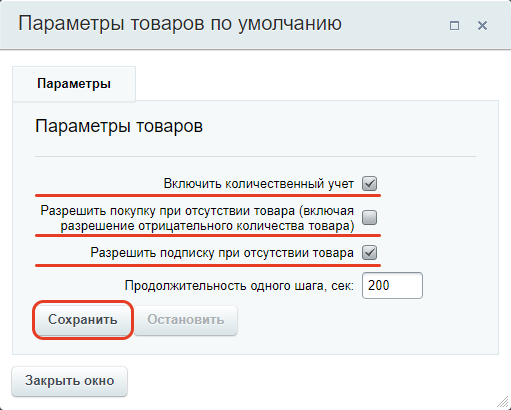Image resolution: width=511 pixels, height=410 pixels.
Task: Toggle Разрешить подписку при отсутствии товара checkbox
Action: pyautogui.click(x=369, y=253)
